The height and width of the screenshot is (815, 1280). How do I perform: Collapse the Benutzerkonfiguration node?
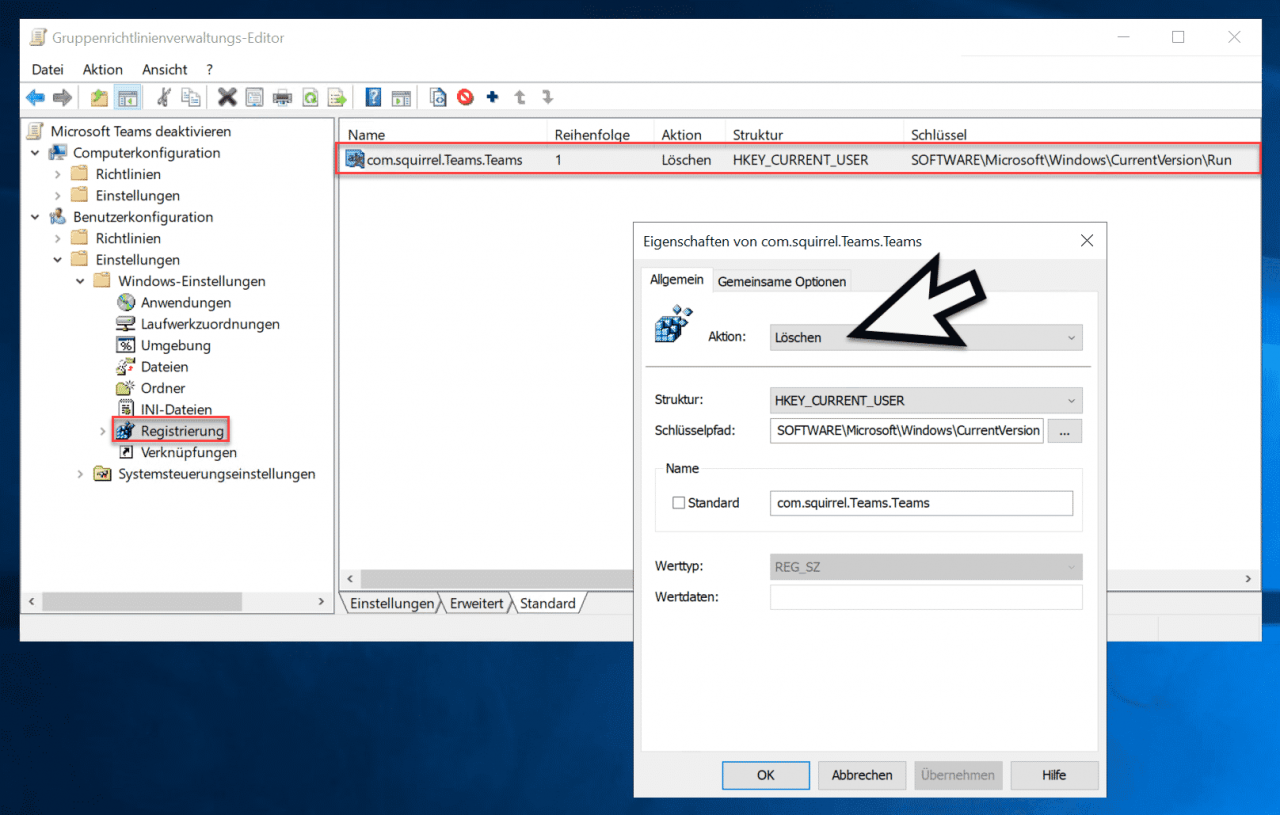coord(35,217)
